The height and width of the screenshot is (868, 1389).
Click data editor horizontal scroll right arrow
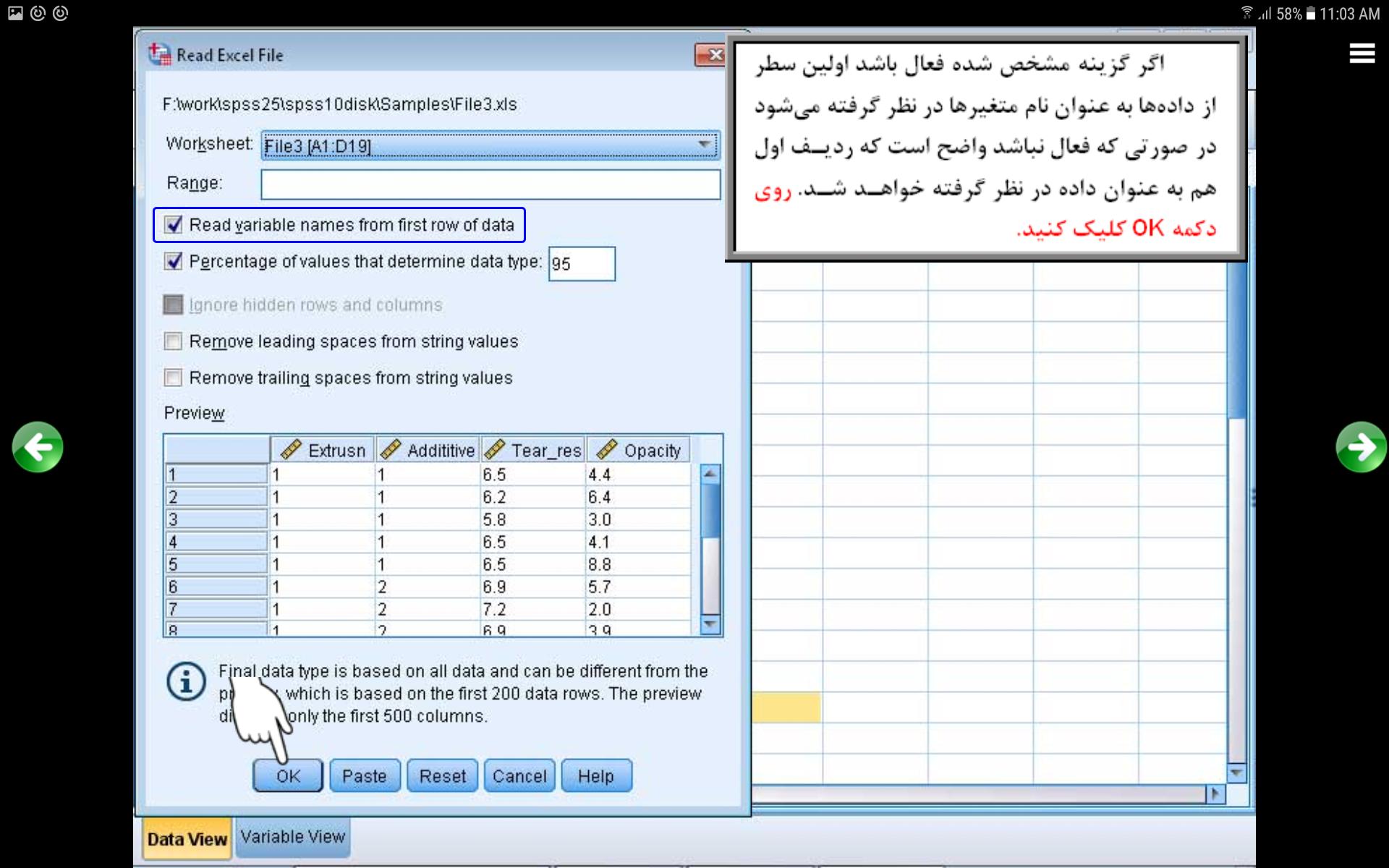pos(1215,794)
